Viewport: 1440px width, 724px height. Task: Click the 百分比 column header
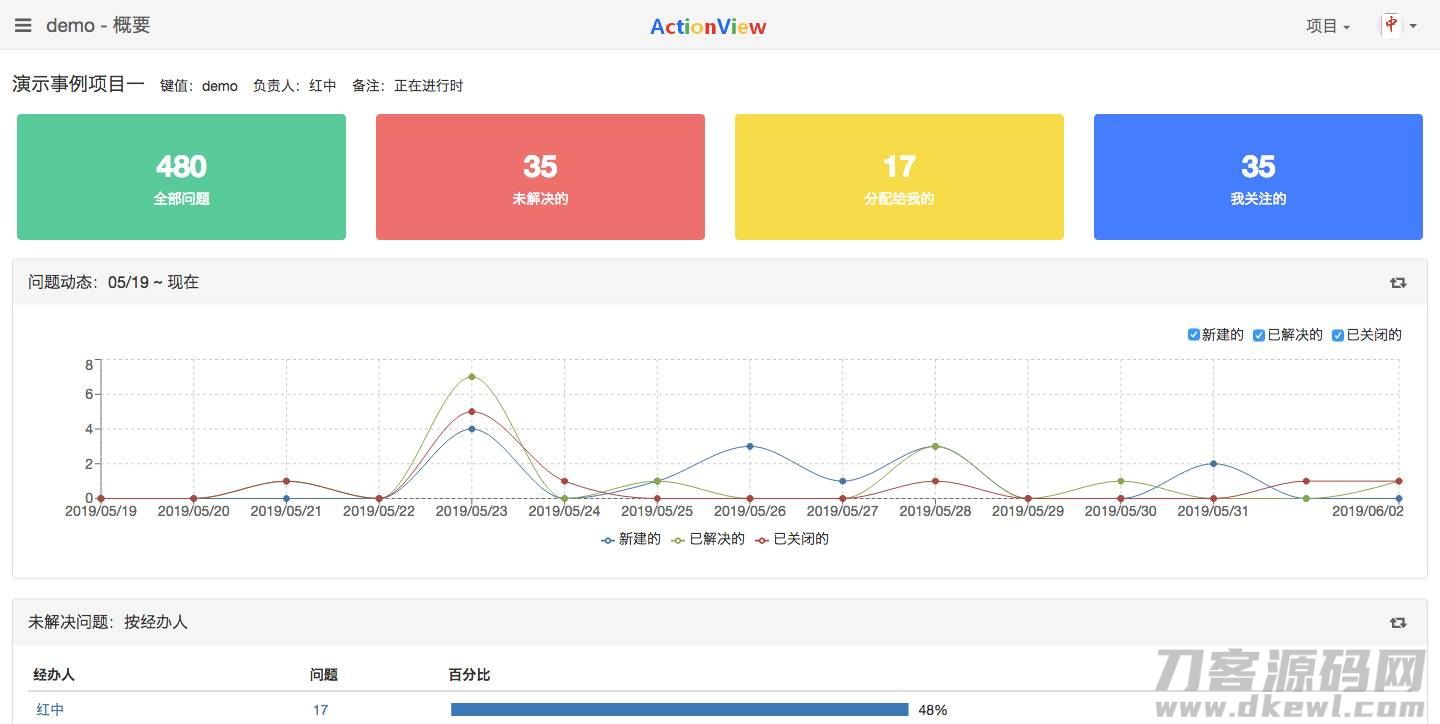pyautogui.click(x=469, y=675)
